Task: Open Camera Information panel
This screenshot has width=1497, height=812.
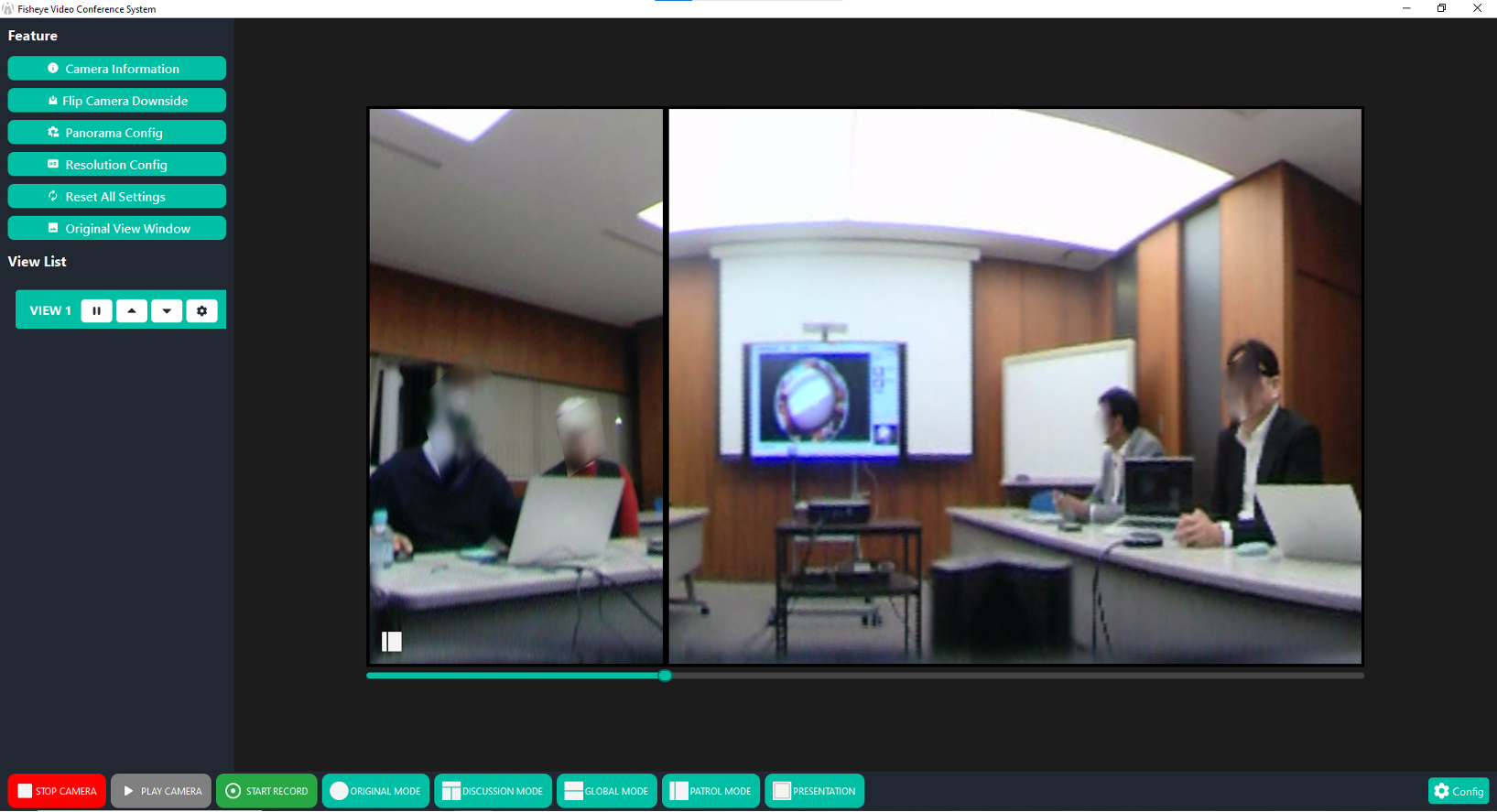Action: 116,69
